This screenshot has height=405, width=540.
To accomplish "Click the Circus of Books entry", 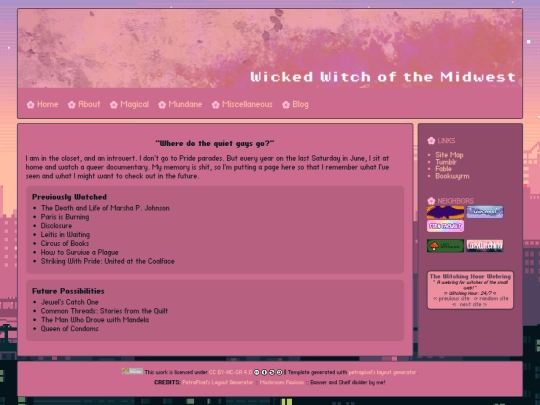I will [65, 243].
